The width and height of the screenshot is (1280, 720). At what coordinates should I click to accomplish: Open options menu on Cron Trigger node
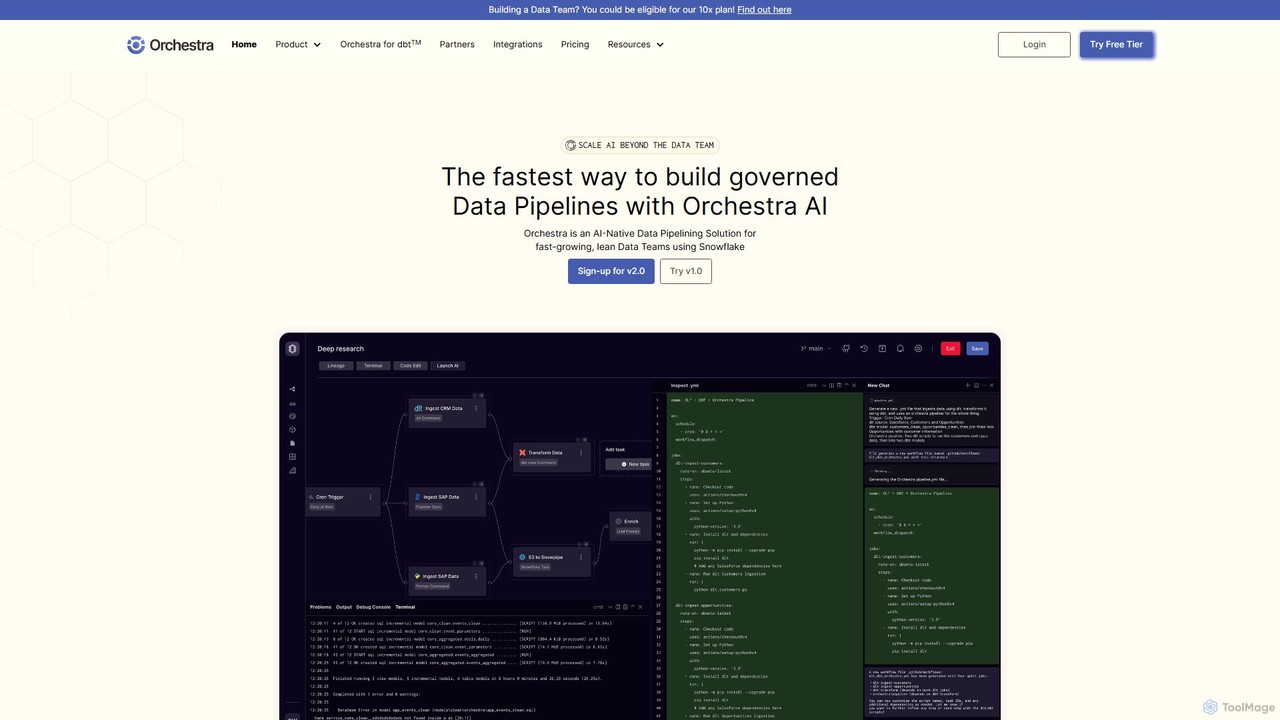[x=370, y=497]
